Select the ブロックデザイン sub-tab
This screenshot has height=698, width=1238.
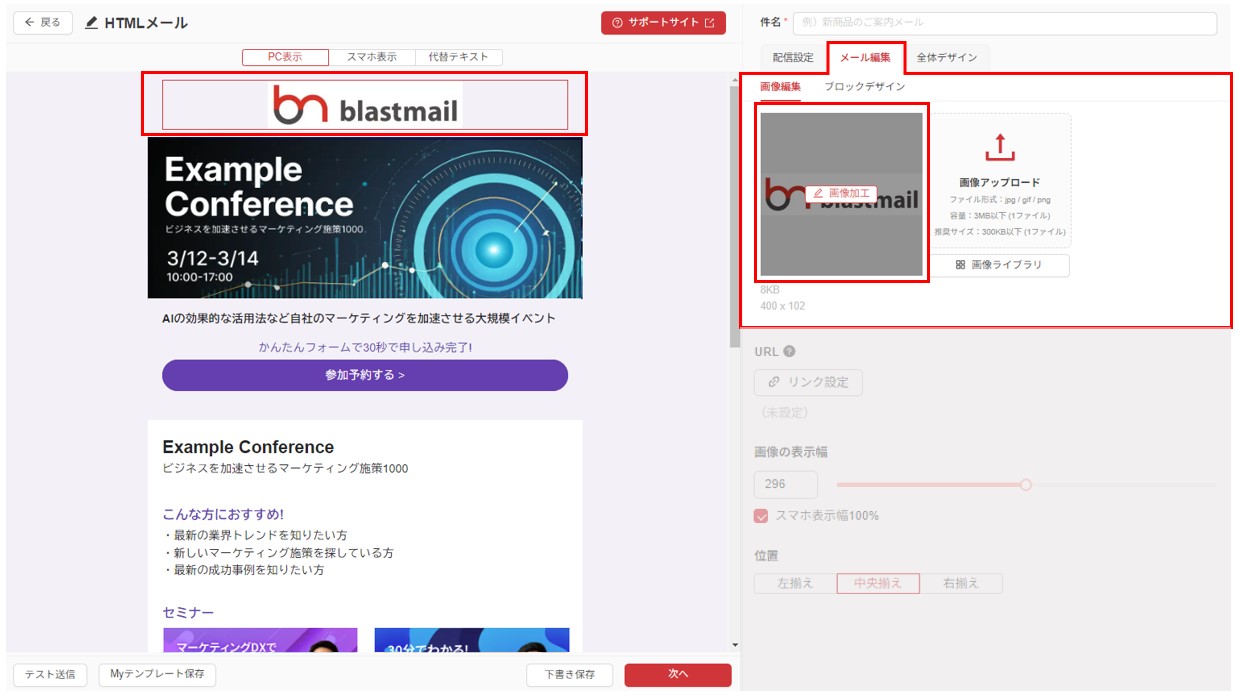coord(864,87)
